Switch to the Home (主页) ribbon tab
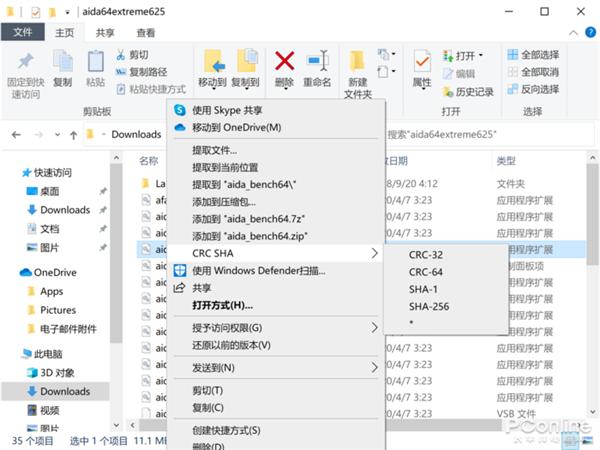Viewport: 600px width, 450px height. click(x=64, y=33)
